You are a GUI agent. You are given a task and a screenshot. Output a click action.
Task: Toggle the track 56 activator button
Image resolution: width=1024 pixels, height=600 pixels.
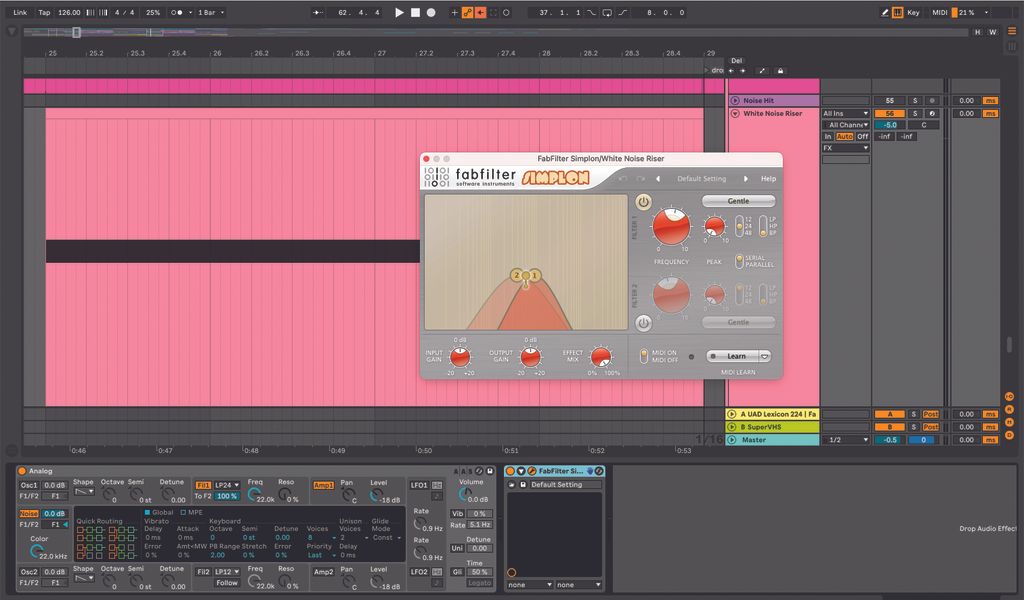click(x=889, y=114)
